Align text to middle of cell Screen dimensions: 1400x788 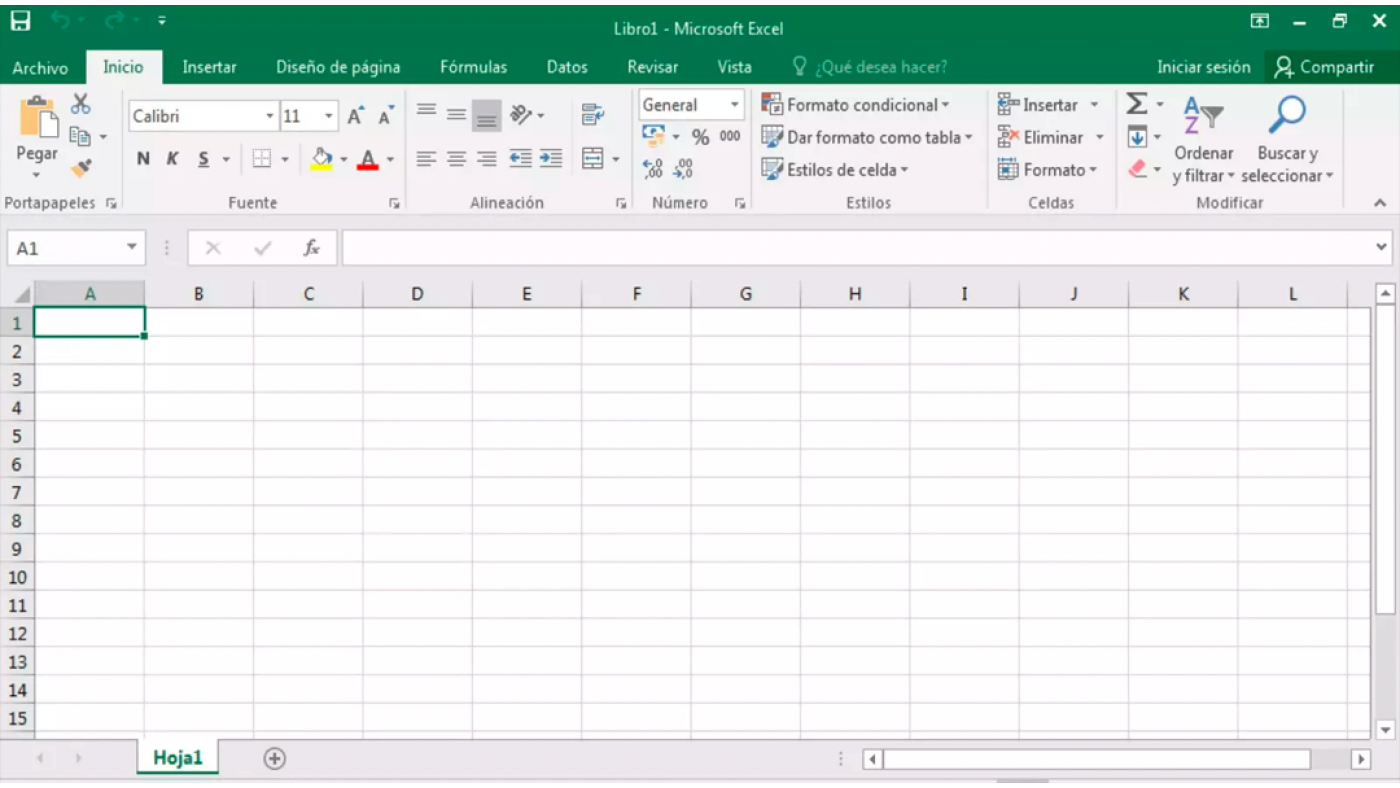click(x=457, y=114)
